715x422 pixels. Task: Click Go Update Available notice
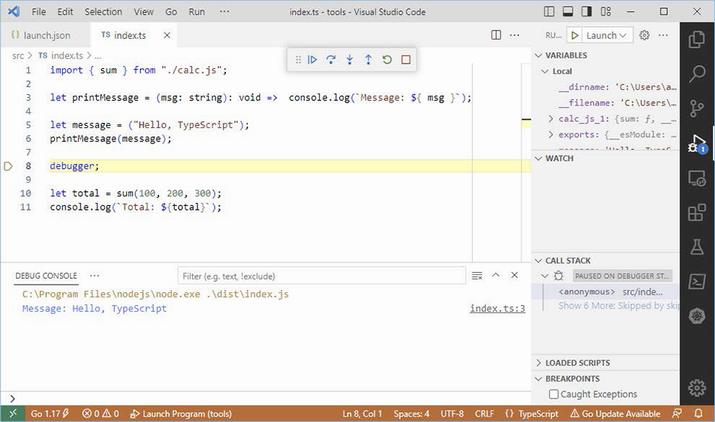615,414
